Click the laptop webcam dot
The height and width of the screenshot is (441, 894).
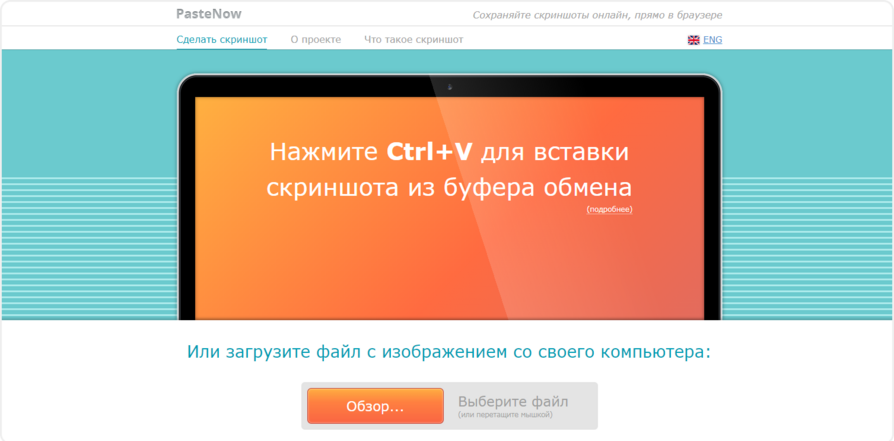[449, 87]
